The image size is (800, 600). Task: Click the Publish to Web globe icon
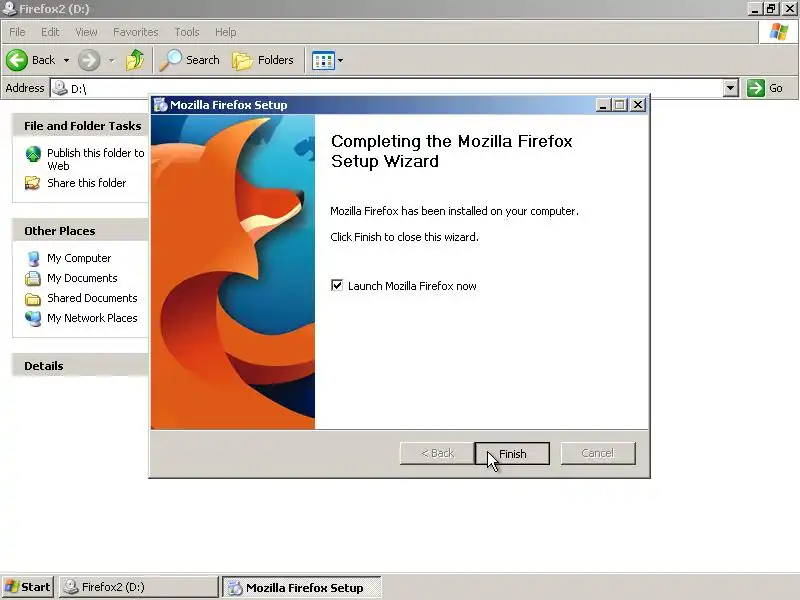coord(33,154)
